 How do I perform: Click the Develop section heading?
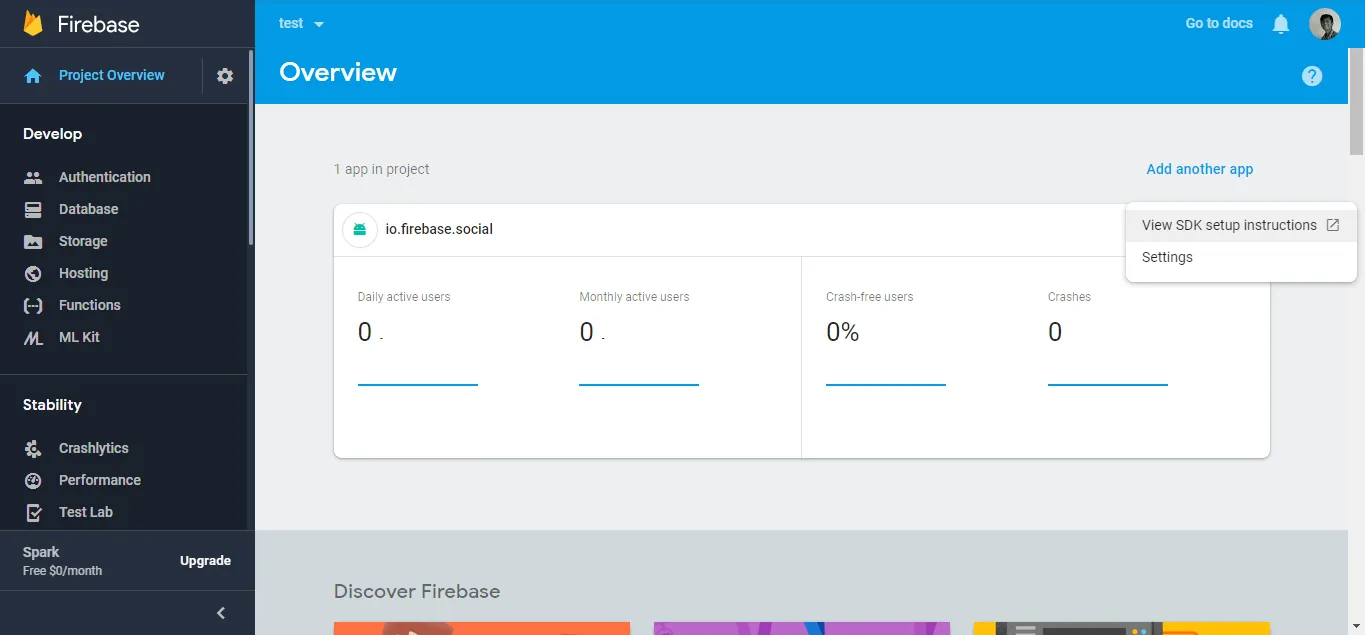(x=52, y=134)
